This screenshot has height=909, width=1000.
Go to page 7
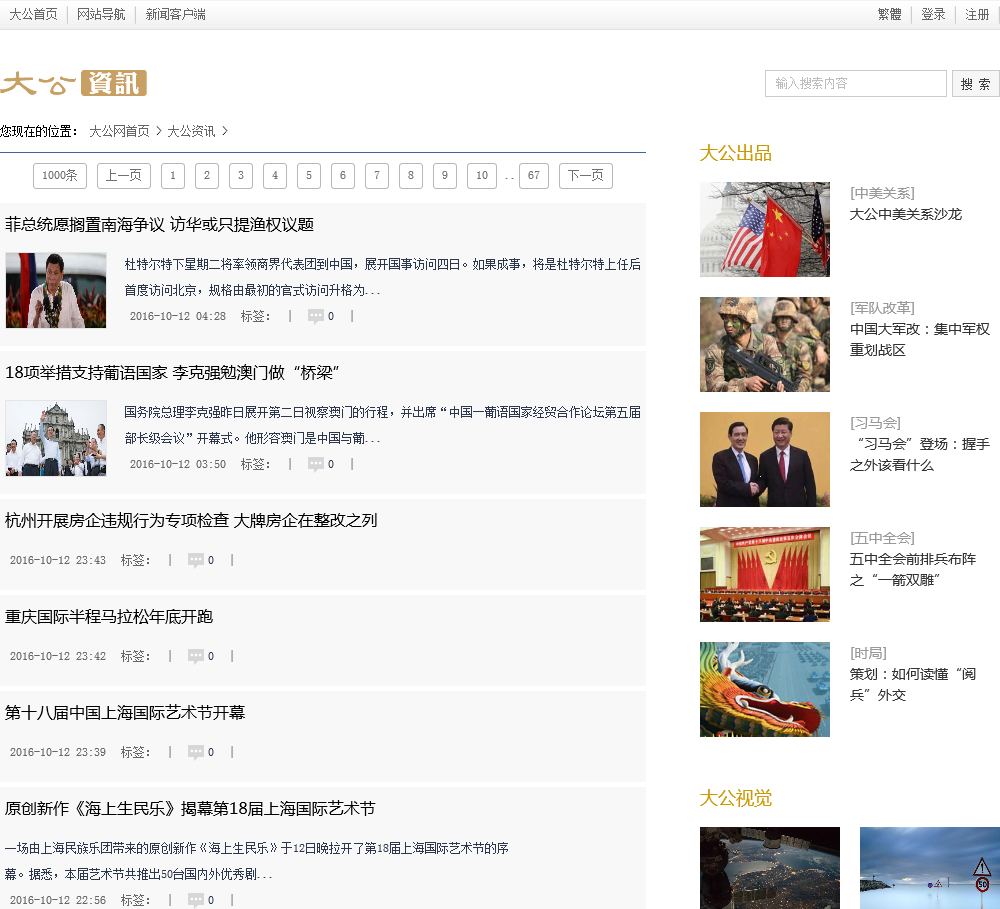click(377, 175)
